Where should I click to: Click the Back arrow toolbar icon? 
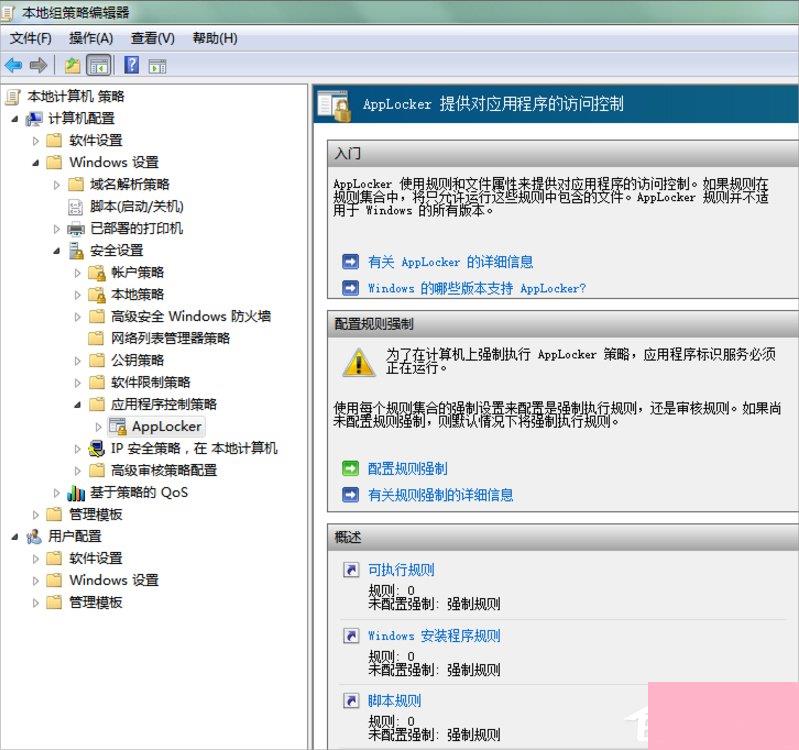pyautogui.click(x=14, y=65)
